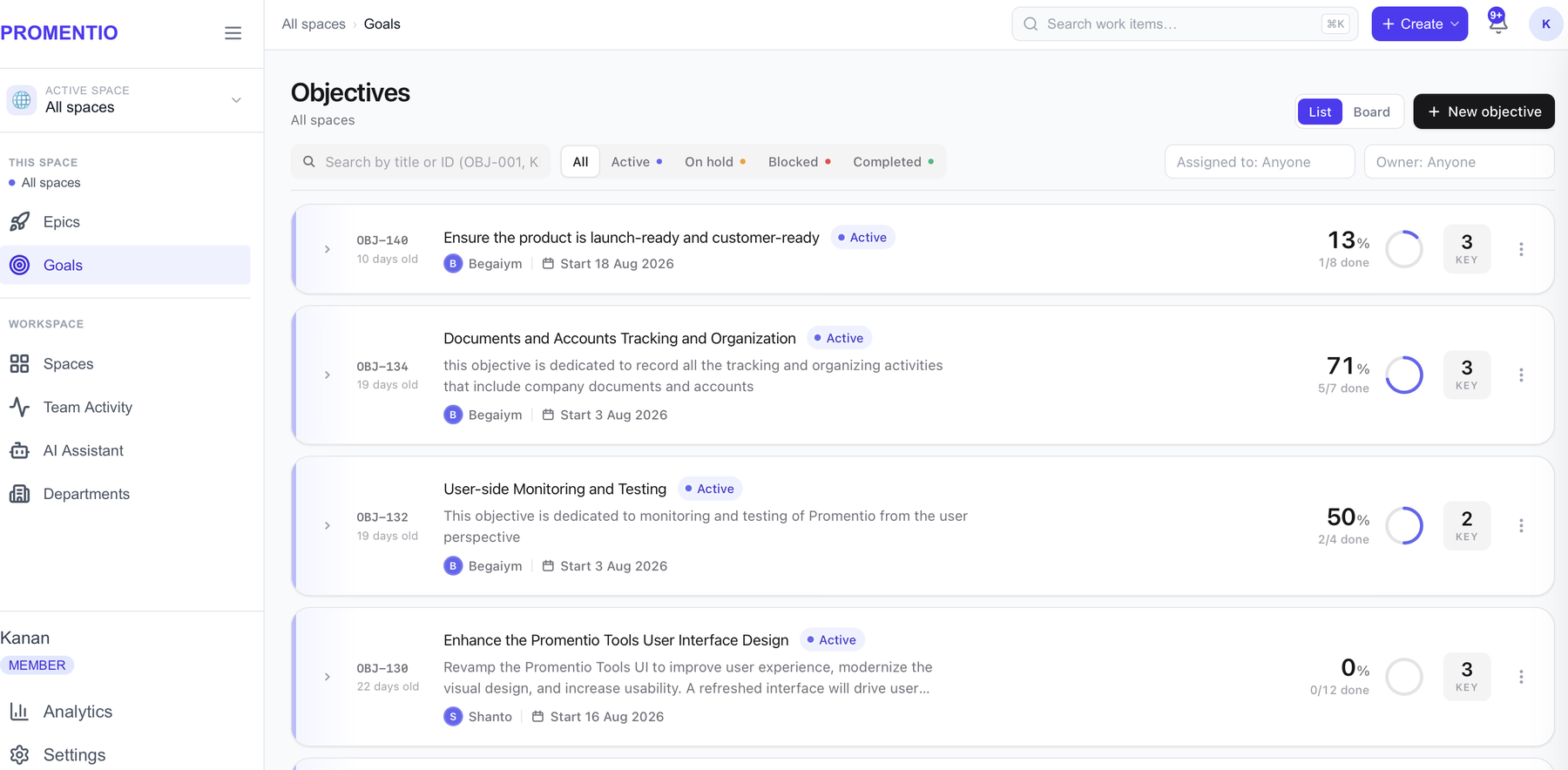The height and width of the screenshot is (770, 1568).
Task: Open the Owner: Anyone filter
Action: (x=1459, y=162)
